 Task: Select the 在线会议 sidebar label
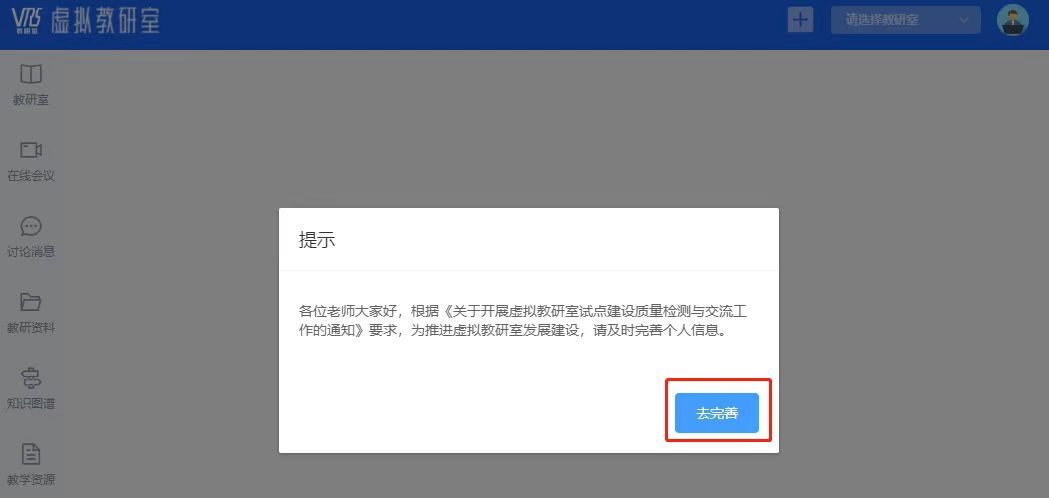click(31, 176)
